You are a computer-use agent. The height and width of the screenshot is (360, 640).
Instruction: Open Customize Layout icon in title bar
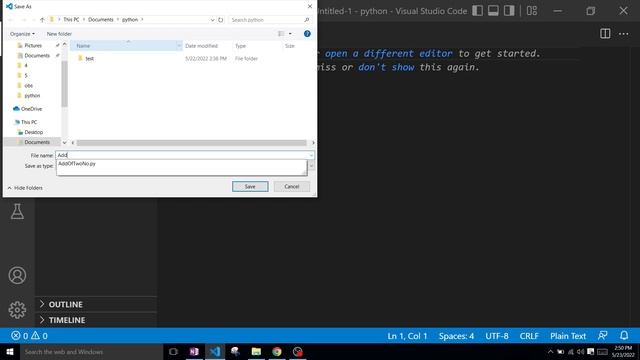532,11
